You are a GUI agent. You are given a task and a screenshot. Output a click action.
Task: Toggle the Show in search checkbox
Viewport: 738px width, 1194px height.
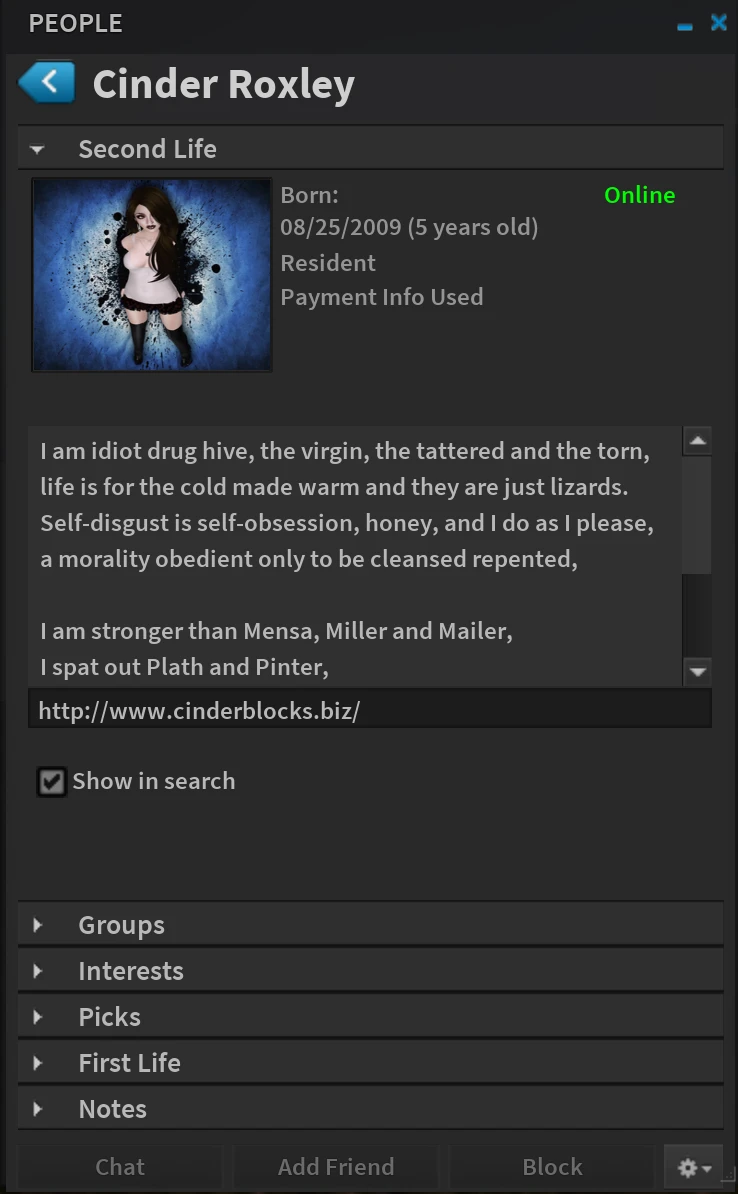click(51, 781)
